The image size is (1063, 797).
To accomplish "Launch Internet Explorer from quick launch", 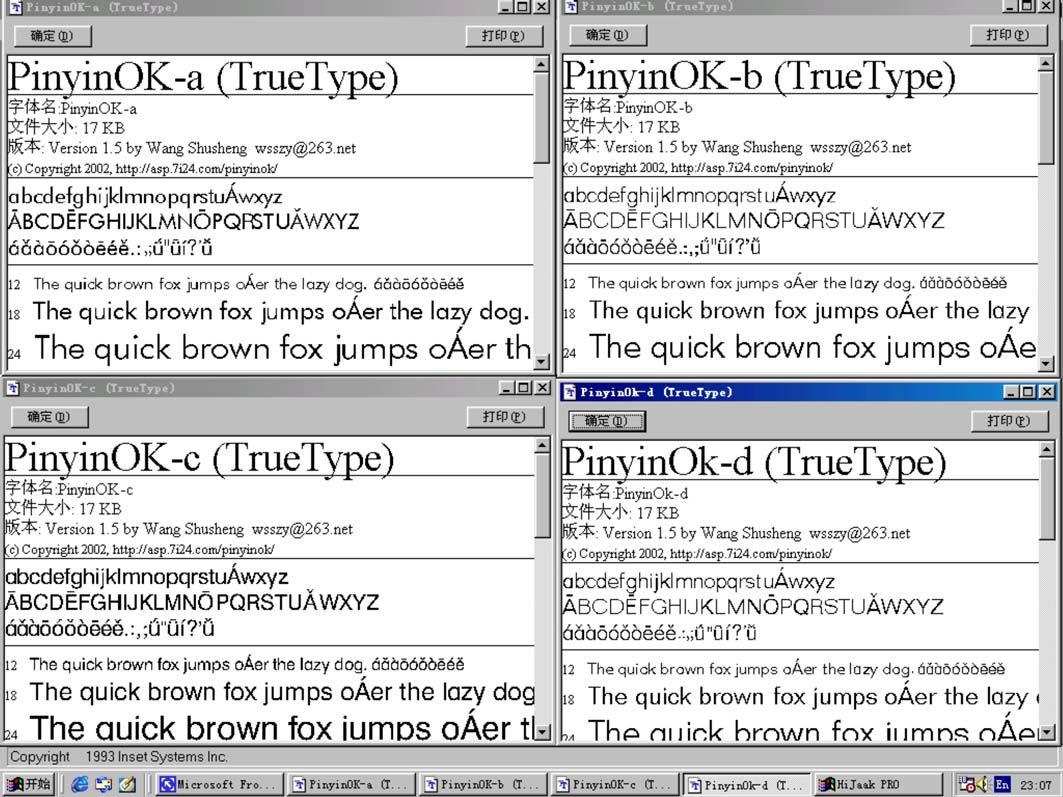I will tap(80, 784).
